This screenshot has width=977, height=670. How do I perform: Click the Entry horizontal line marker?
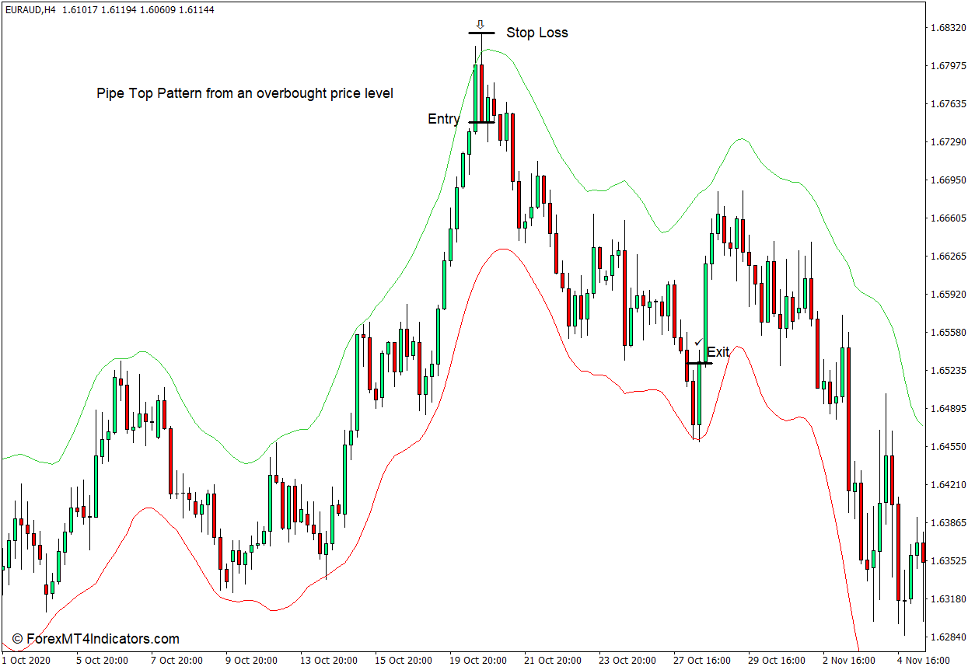click(482, 122)
